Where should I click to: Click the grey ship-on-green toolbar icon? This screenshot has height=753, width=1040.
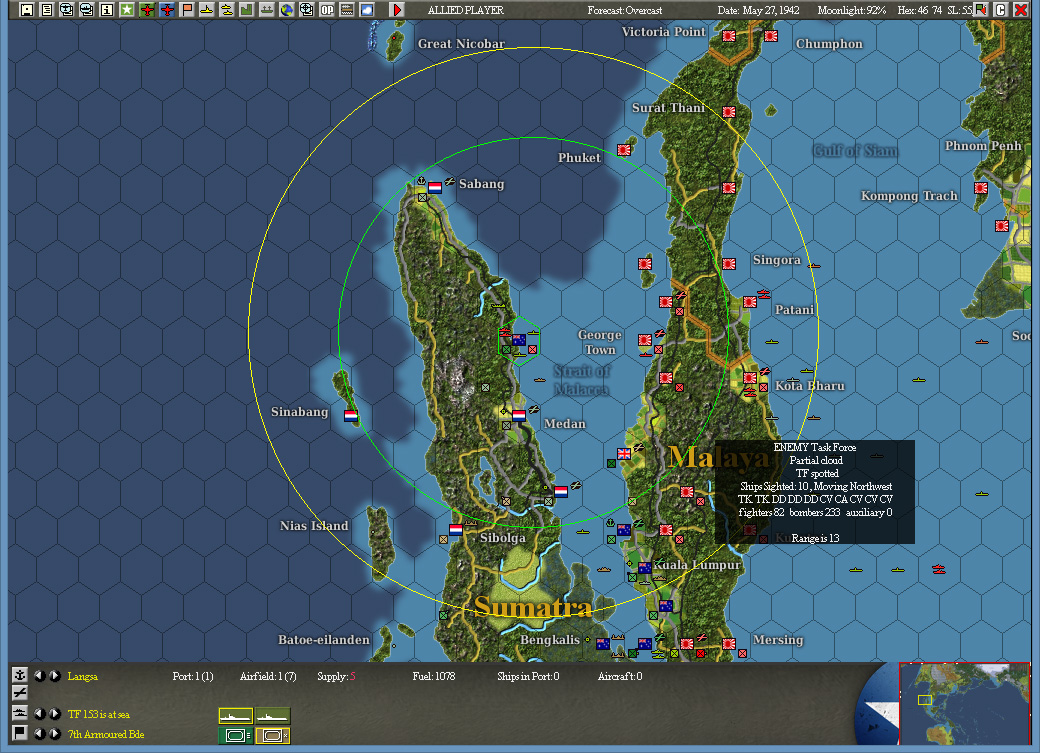coord(266,9)
